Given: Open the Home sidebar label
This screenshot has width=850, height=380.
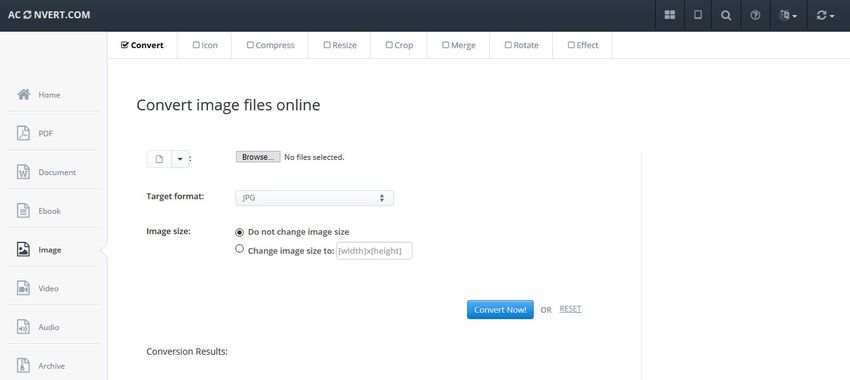Looking at the screenshot, I should pyautogui.click(x=49, y=95).
